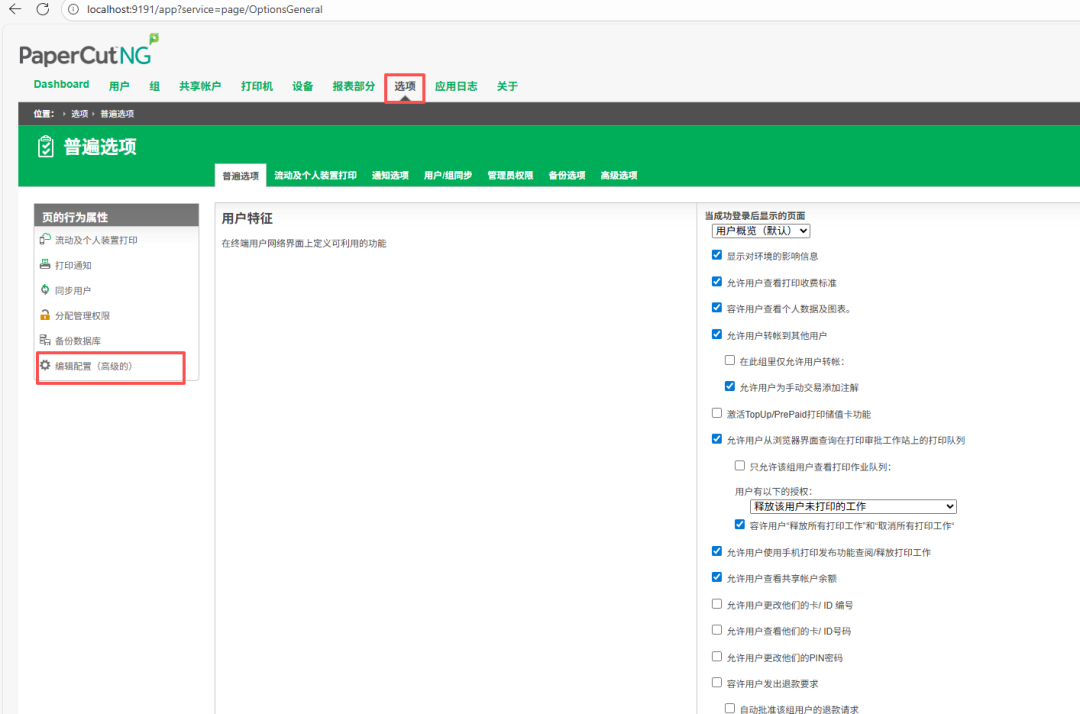Disable 显示对环境的影响信息
Viewport: 1080px width, 714px height.
point(717,254)
